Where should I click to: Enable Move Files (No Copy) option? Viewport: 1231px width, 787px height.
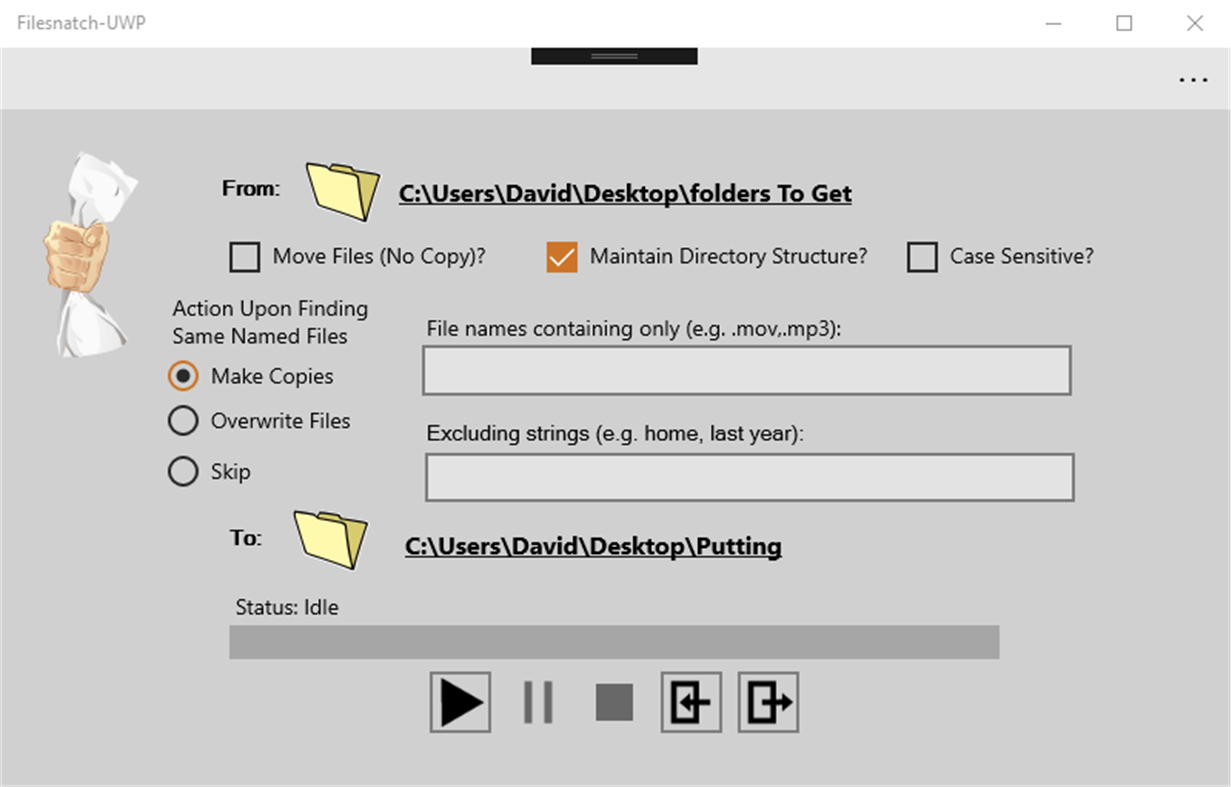244,257
